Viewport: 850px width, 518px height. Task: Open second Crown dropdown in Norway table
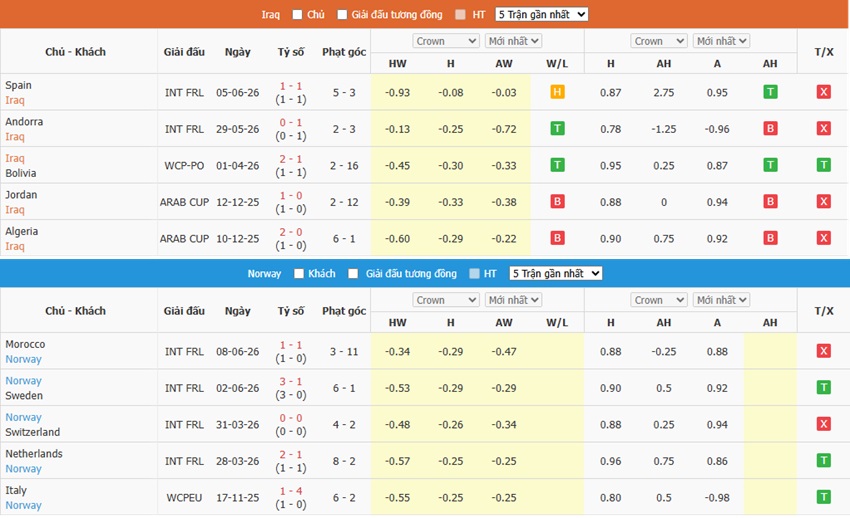coord(659,300)
